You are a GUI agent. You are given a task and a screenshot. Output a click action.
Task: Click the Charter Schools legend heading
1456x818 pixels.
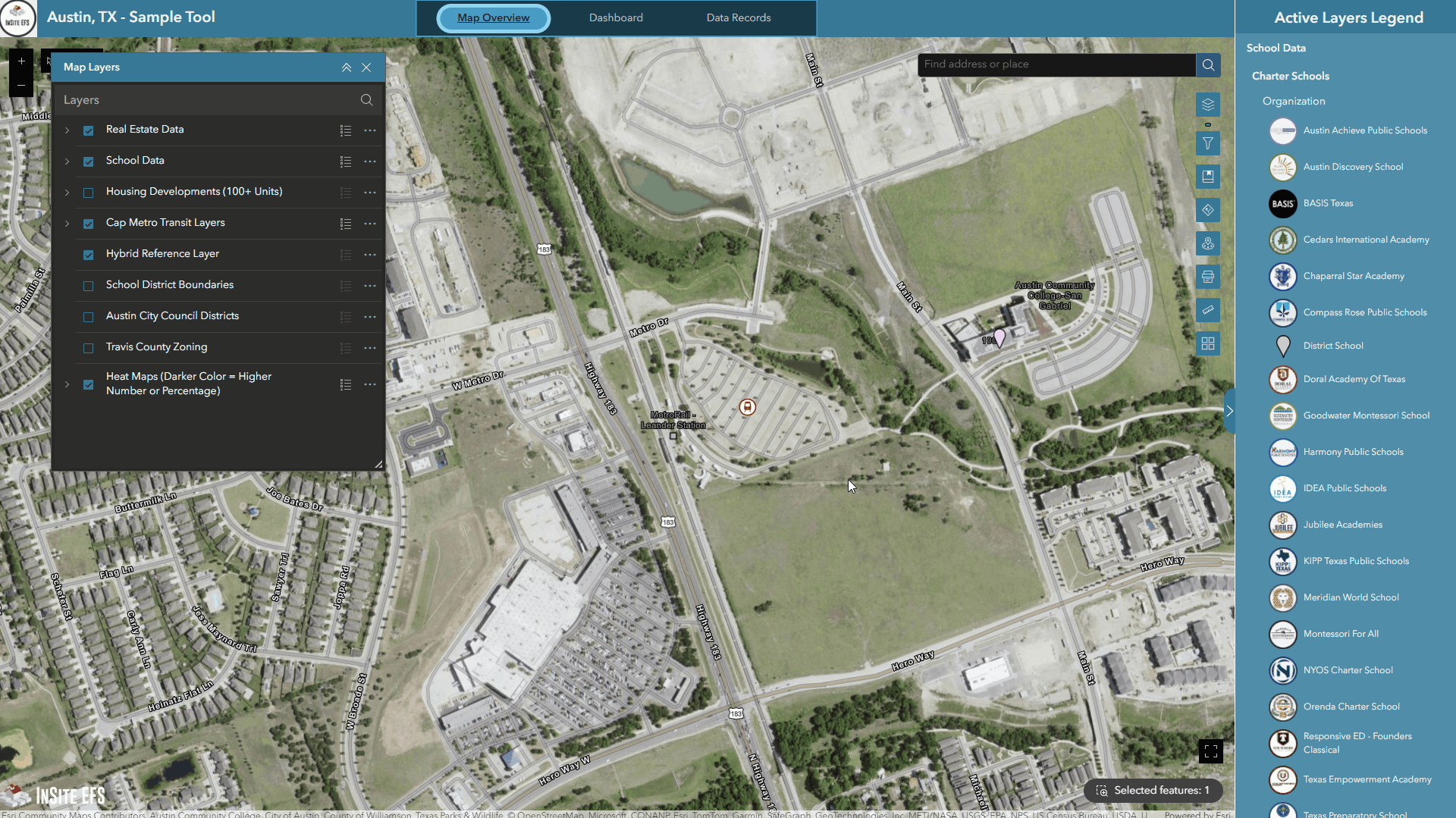1290,76
